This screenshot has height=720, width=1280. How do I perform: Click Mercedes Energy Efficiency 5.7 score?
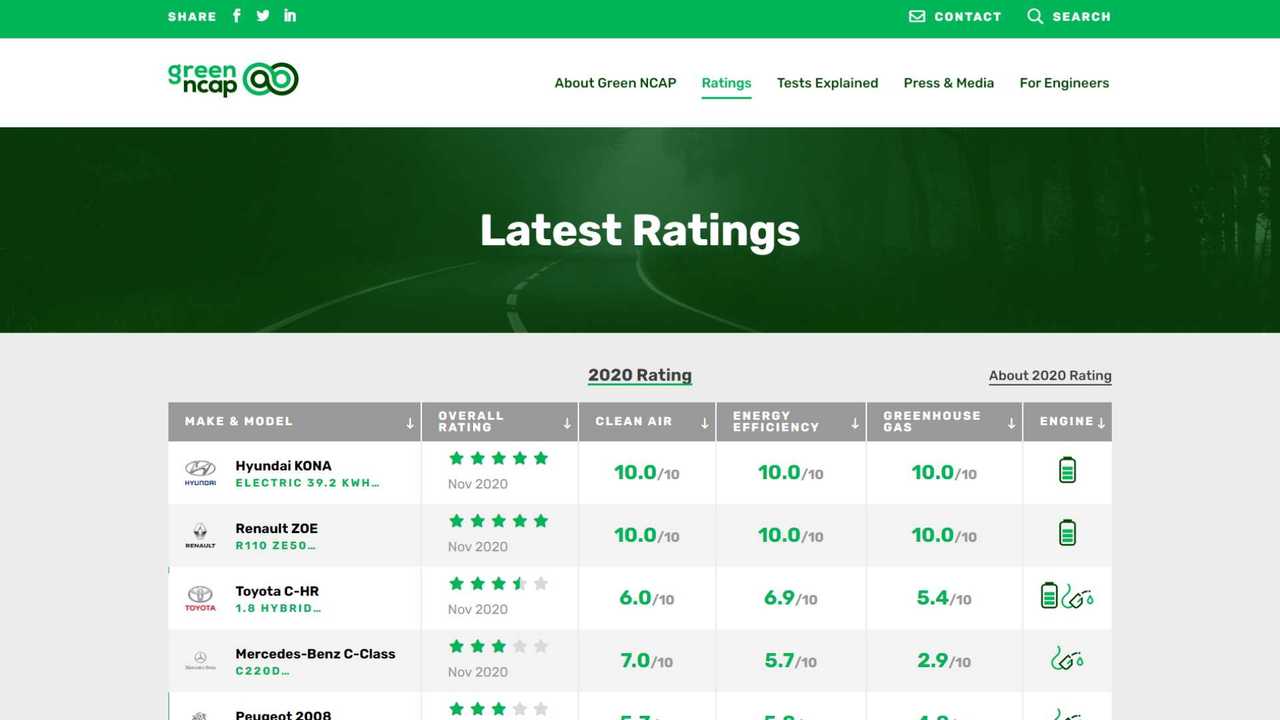791,661
